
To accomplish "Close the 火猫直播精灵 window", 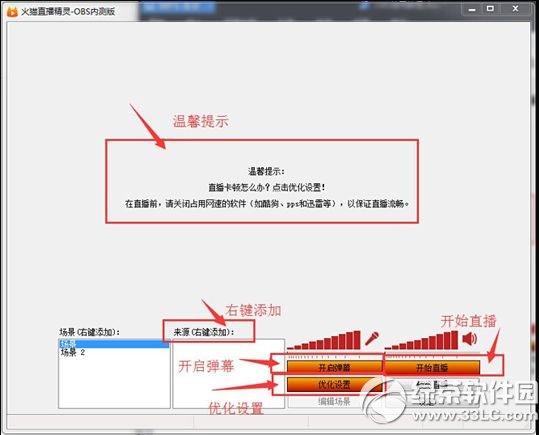I will point(515,9).
